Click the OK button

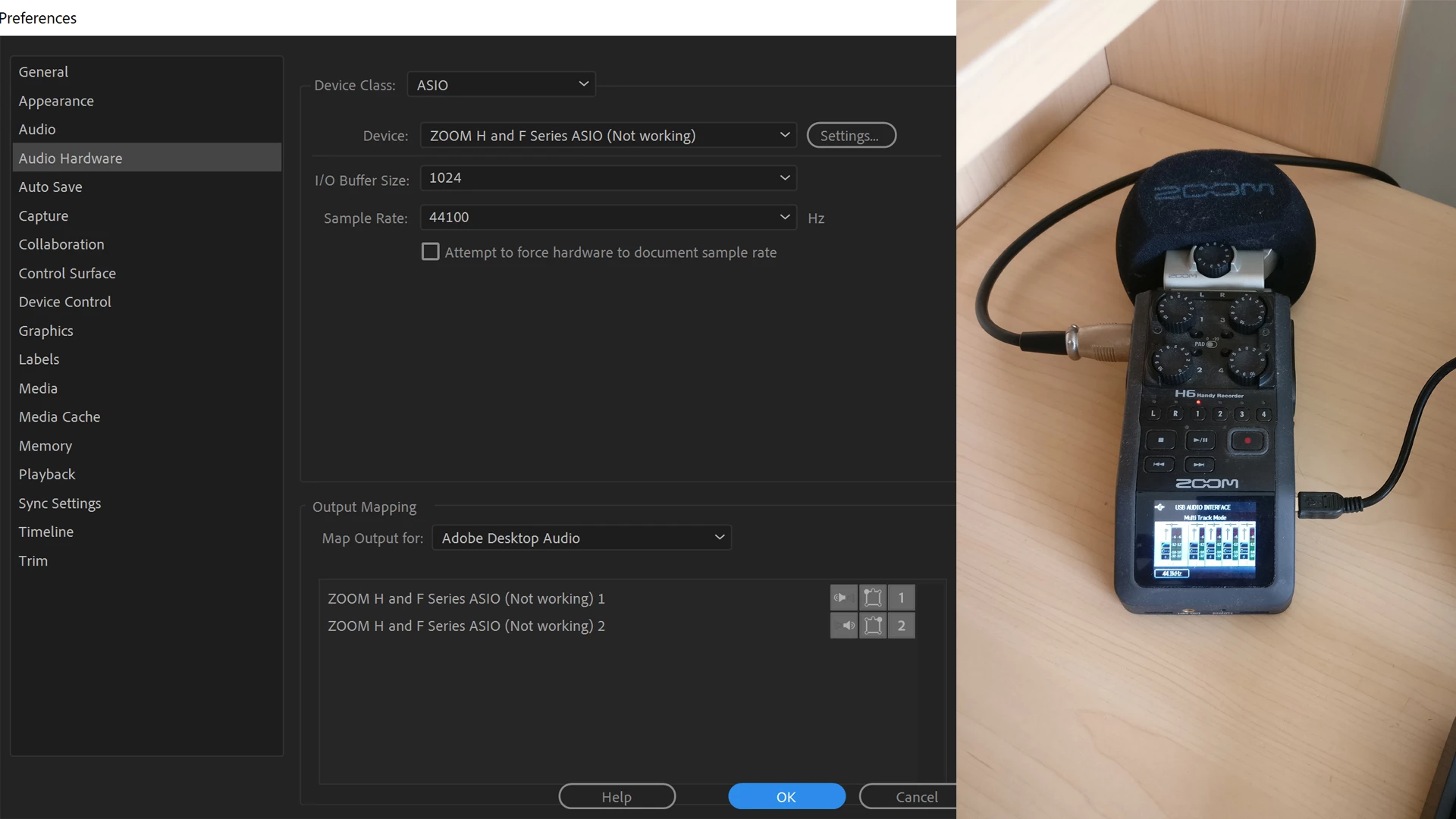tap(786, 796)
